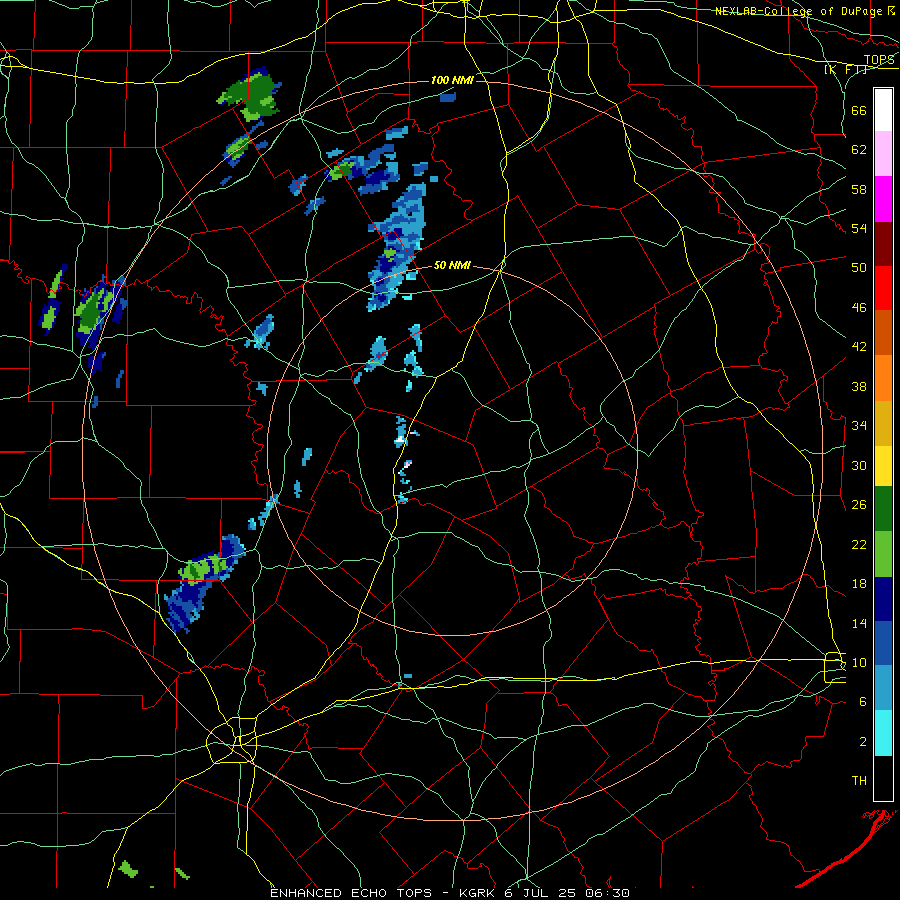
Task: Click the navy blue swatch near 14 kft
Action: pos(883,599)
